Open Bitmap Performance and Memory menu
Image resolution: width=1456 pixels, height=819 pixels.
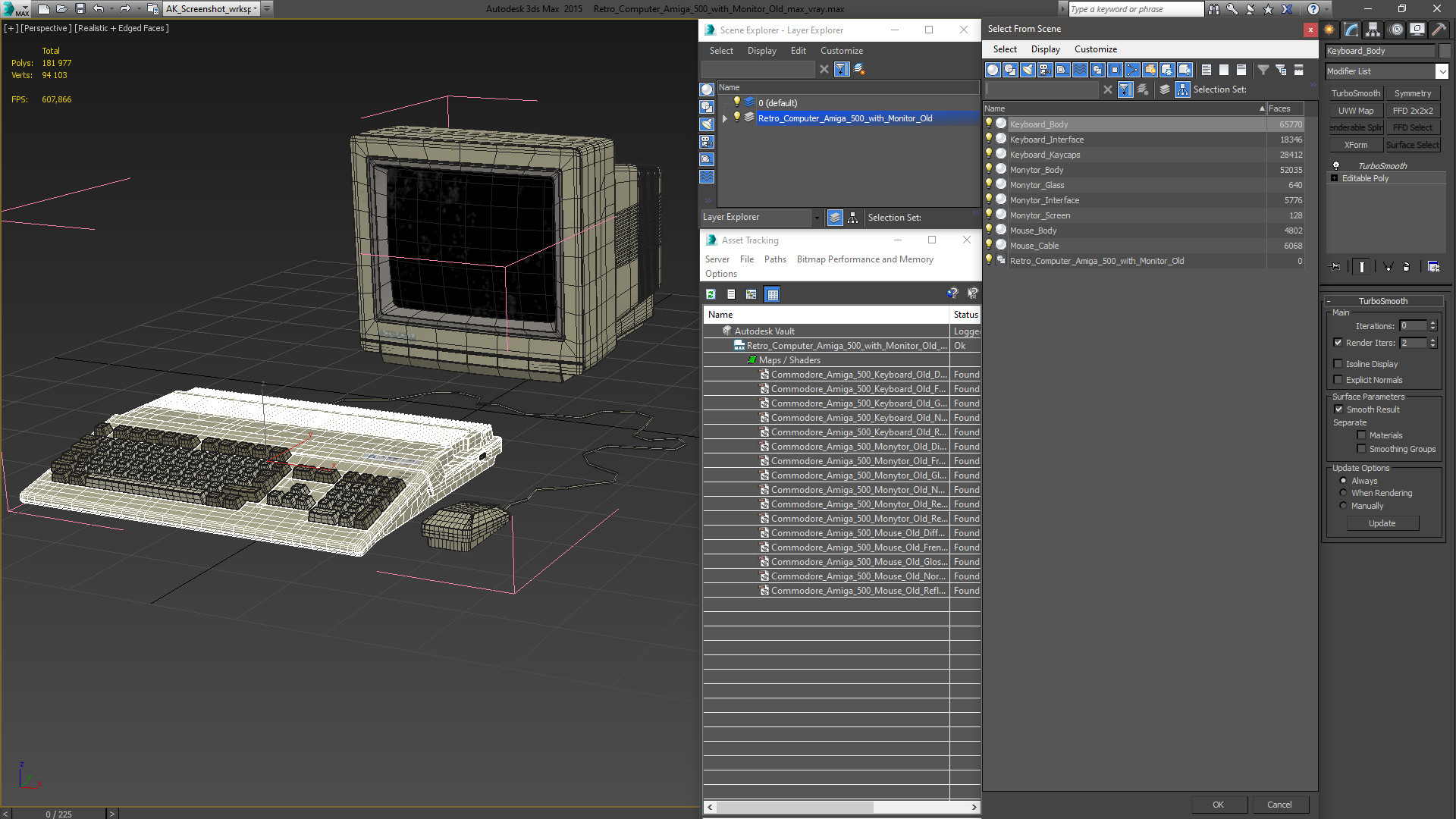(864, 259)
